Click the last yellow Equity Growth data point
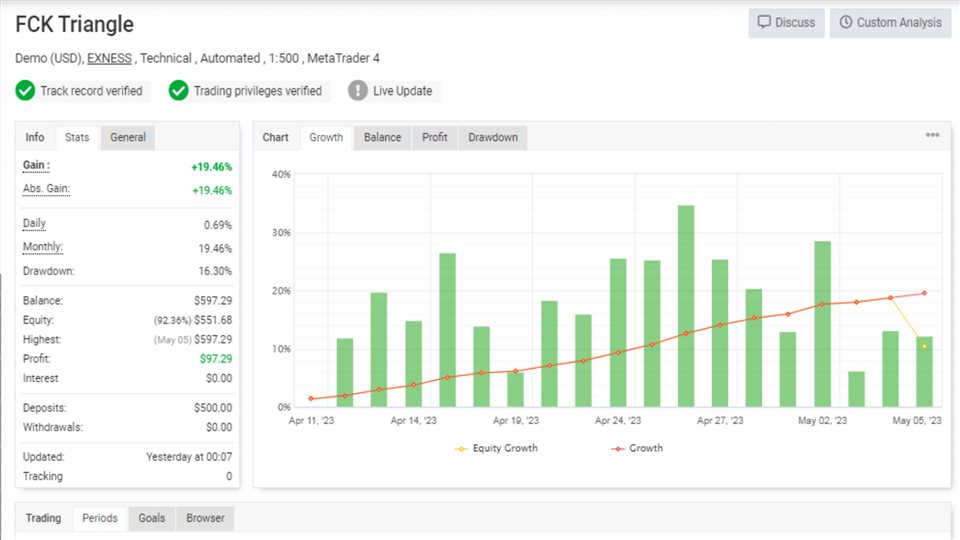Image resolution: width=960 pixels, height=540 pixels. (924, 347)
